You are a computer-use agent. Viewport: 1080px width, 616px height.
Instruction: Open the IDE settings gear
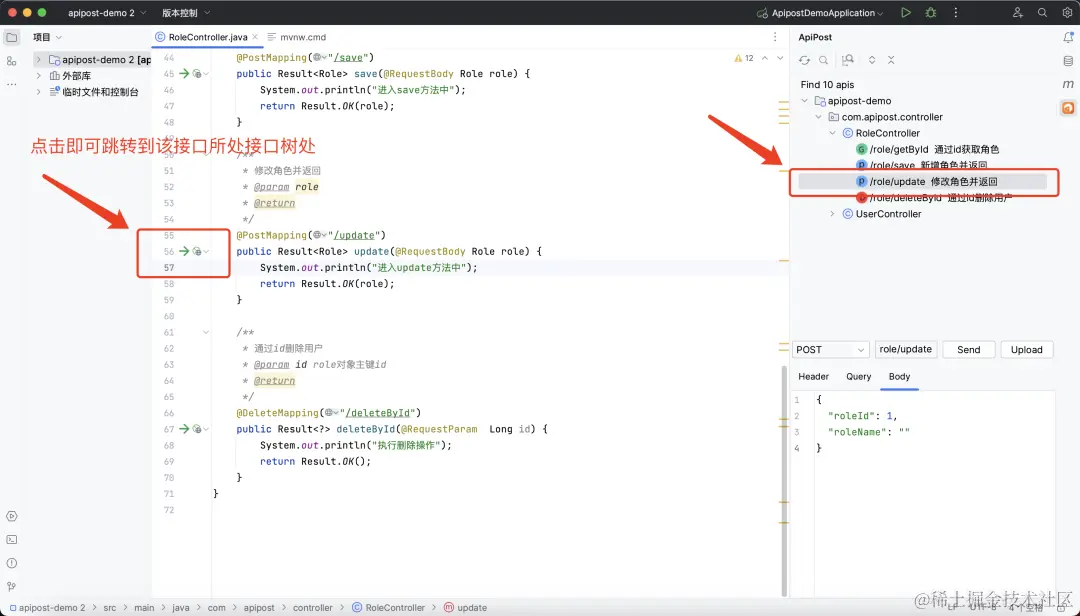pos(1067,12)
